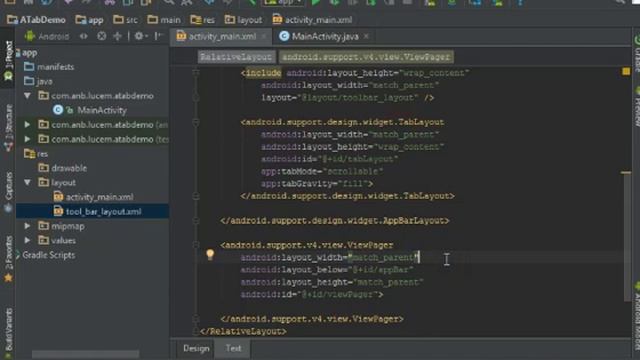Viewport: 640px width, 360px height.
Task: Click app:tabMode="scrollable" line
Action: pos(322,171)
